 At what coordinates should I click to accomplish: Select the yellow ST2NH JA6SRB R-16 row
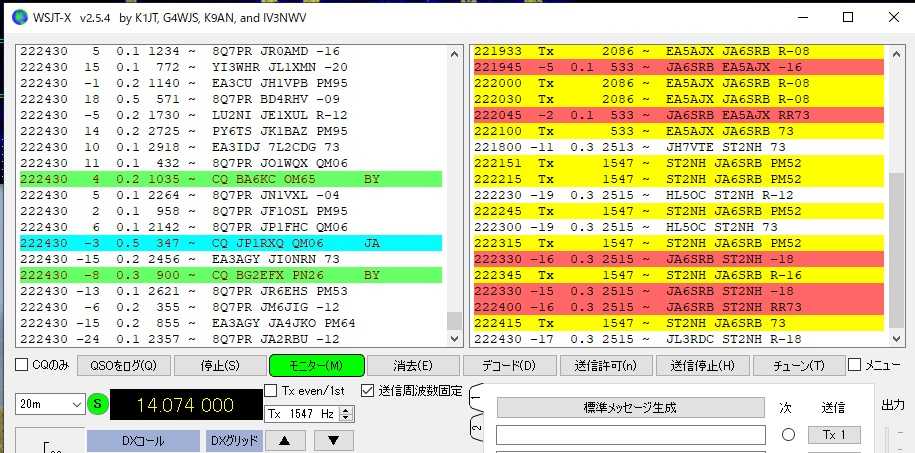tap(679, 275)
